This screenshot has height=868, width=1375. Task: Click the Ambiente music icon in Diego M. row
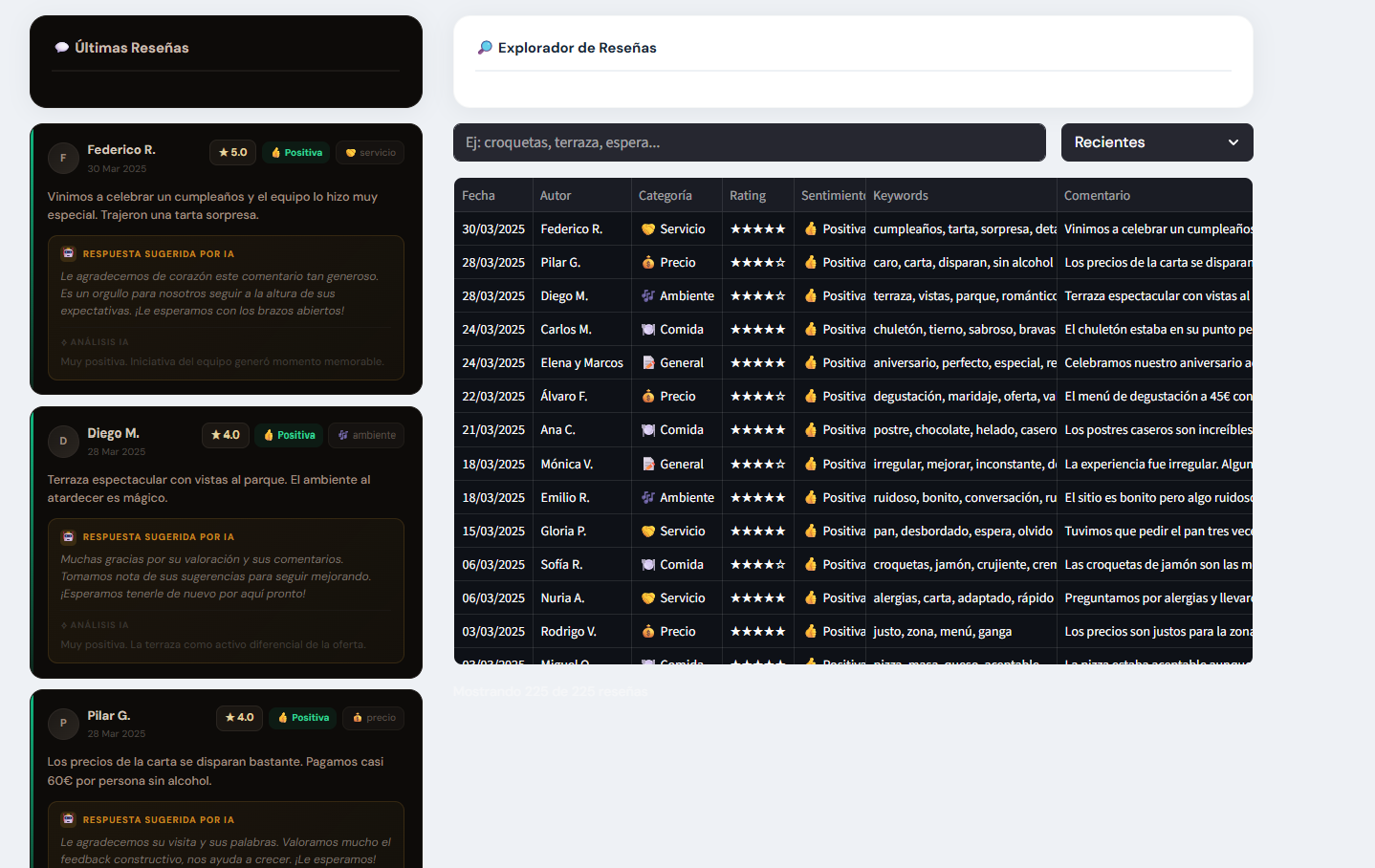(x=648, y=296)
